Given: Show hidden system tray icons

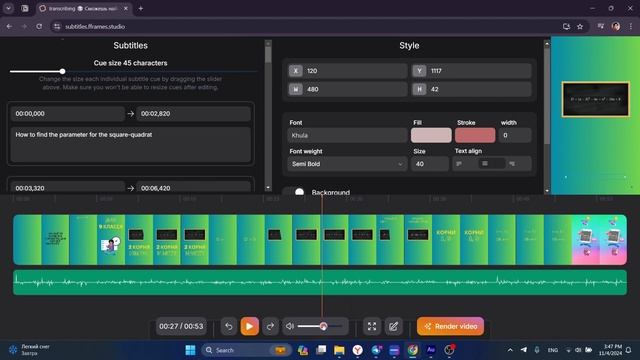Looking at the screenshot, I should coord(510,350).
